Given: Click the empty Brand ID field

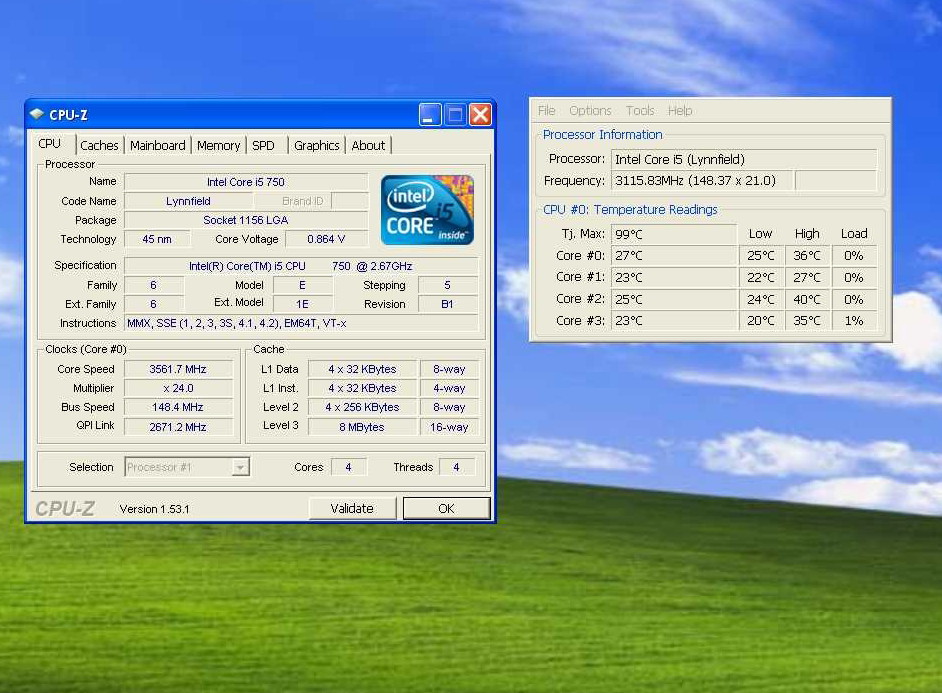Looking at the screenshot, I should click(350, 201).
